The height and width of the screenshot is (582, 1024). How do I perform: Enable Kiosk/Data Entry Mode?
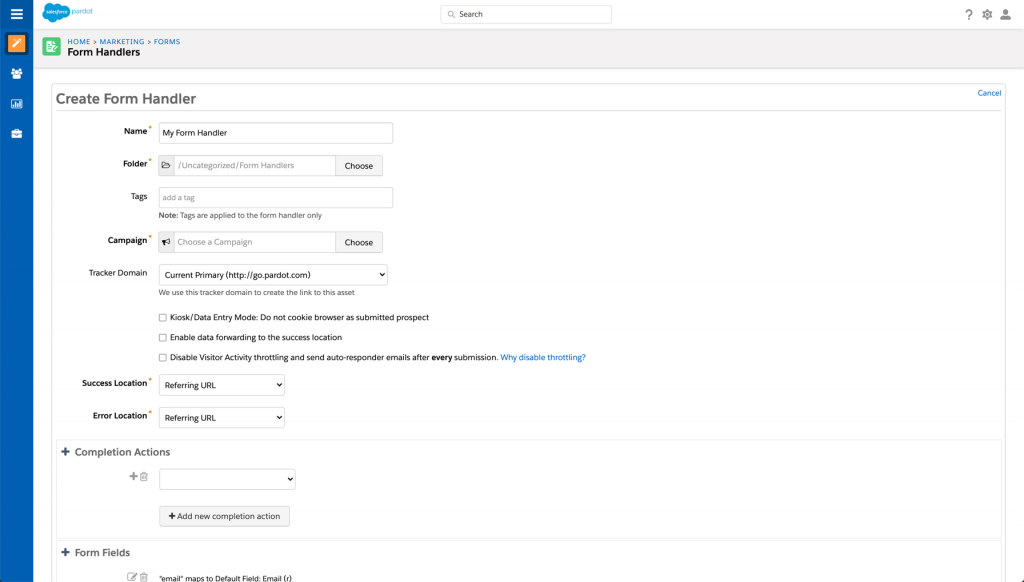[162, 318]
